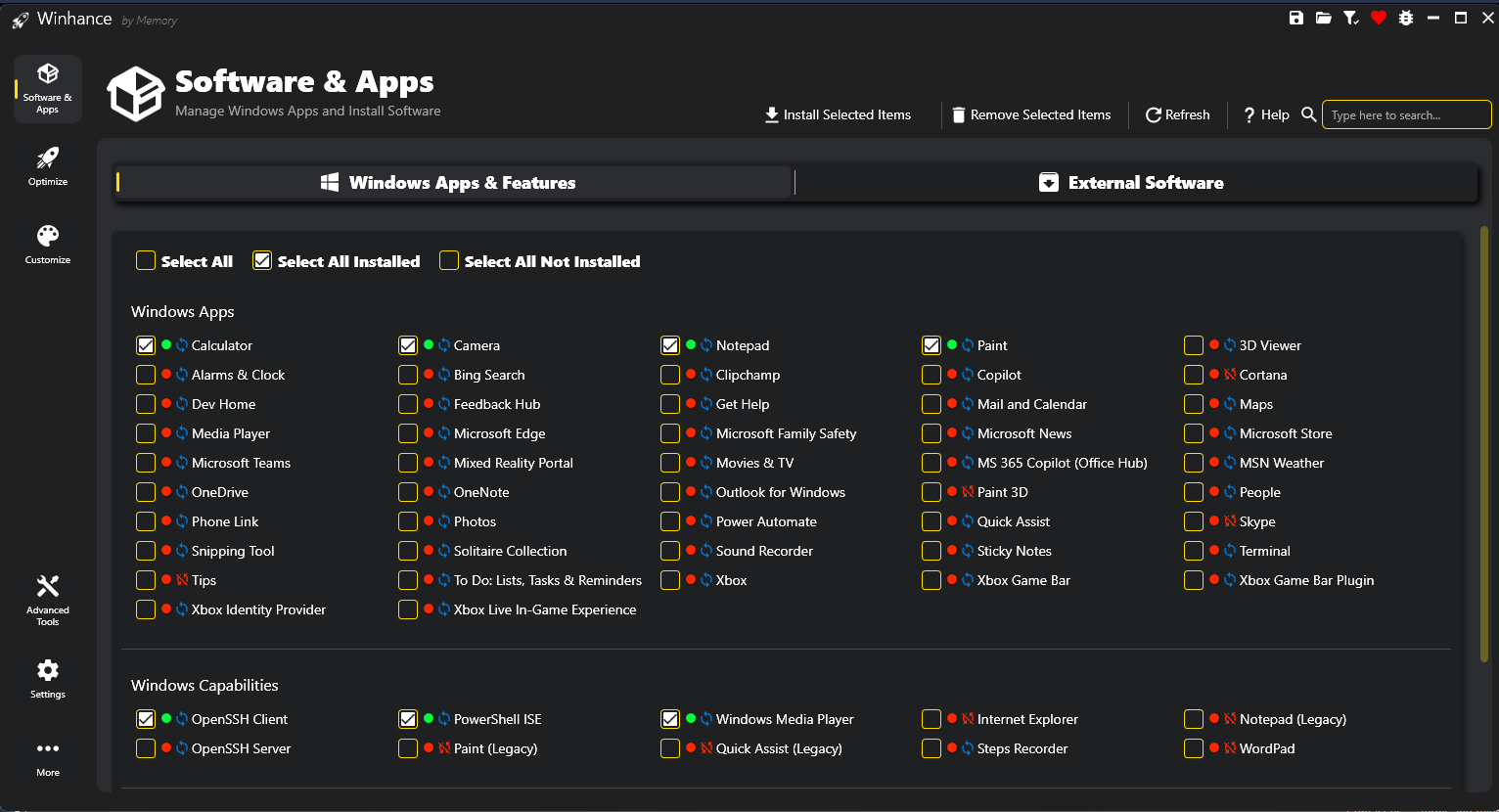Click the Refresh button
Screen dimensions: 1499x812
[1178, 114]
